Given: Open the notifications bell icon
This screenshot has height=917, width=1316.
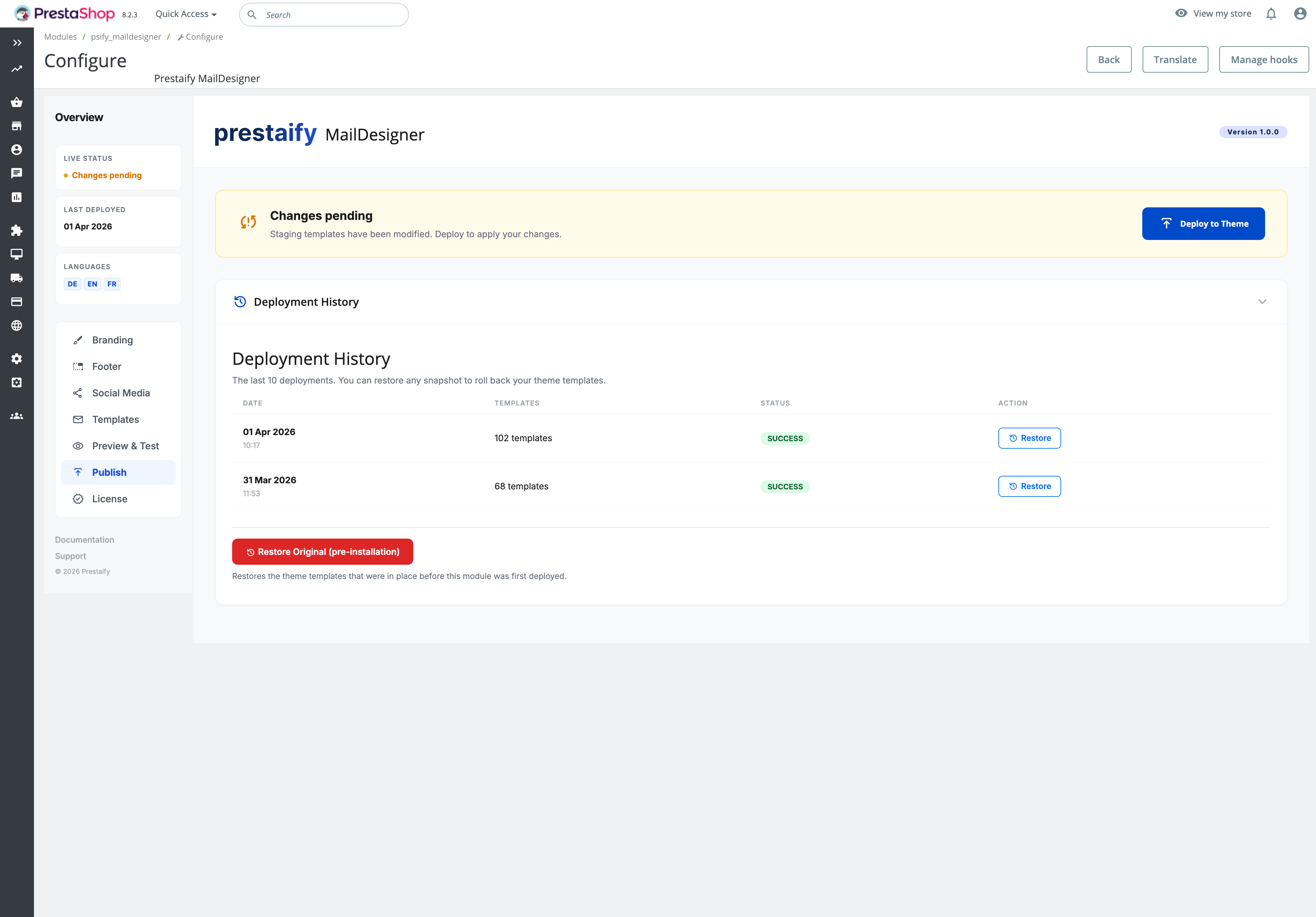Looking at the screenshot, I should pyautogui.click(x=1271, y=14).
